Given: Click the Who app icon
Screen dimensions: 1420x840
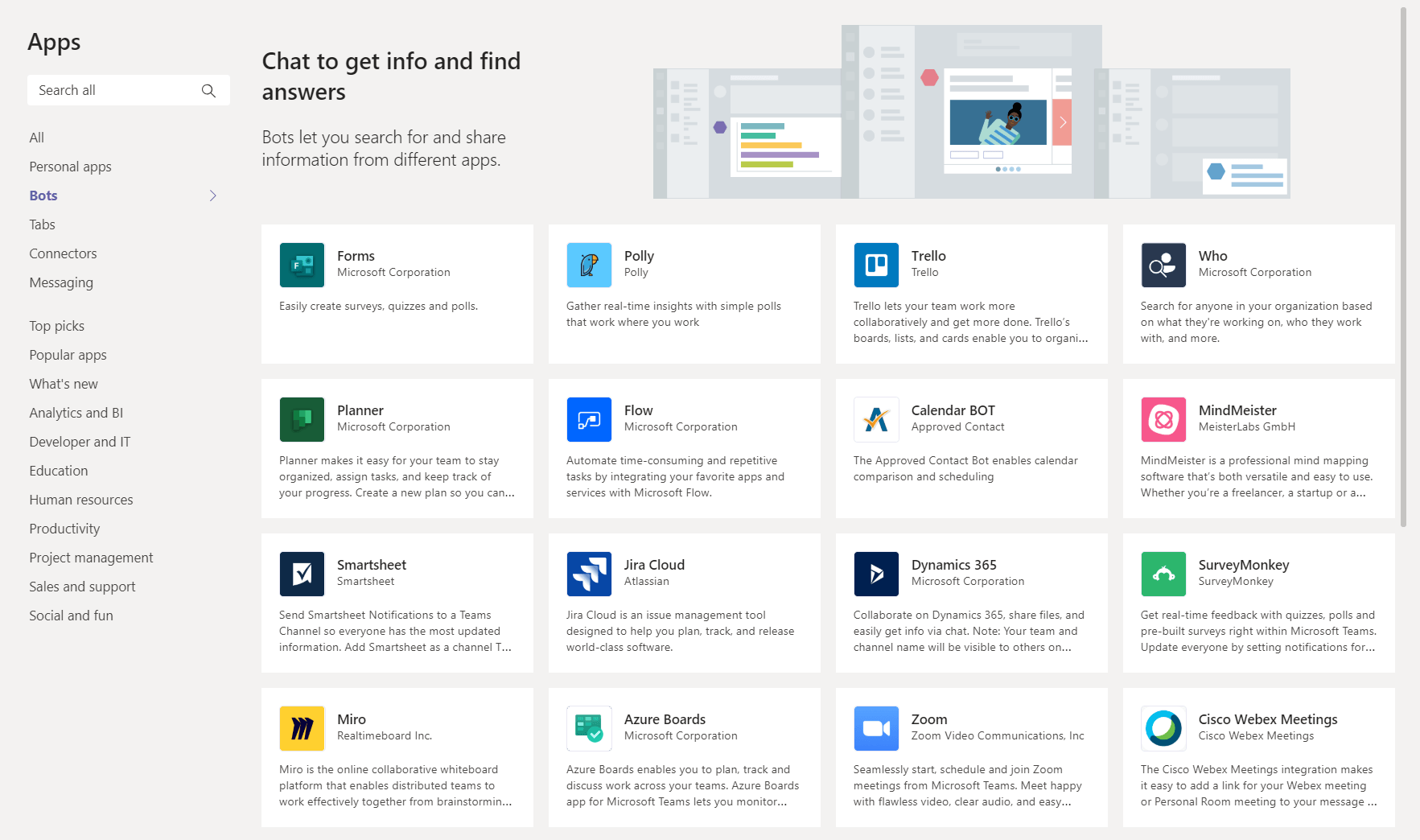Looking at the screenshot, I should (x=1163, y=265).
